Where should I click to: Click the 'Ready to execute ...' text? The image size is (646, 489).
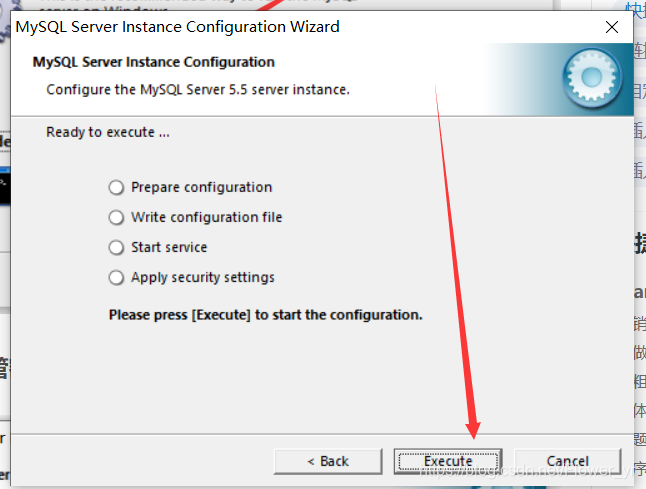pos(108,132)
